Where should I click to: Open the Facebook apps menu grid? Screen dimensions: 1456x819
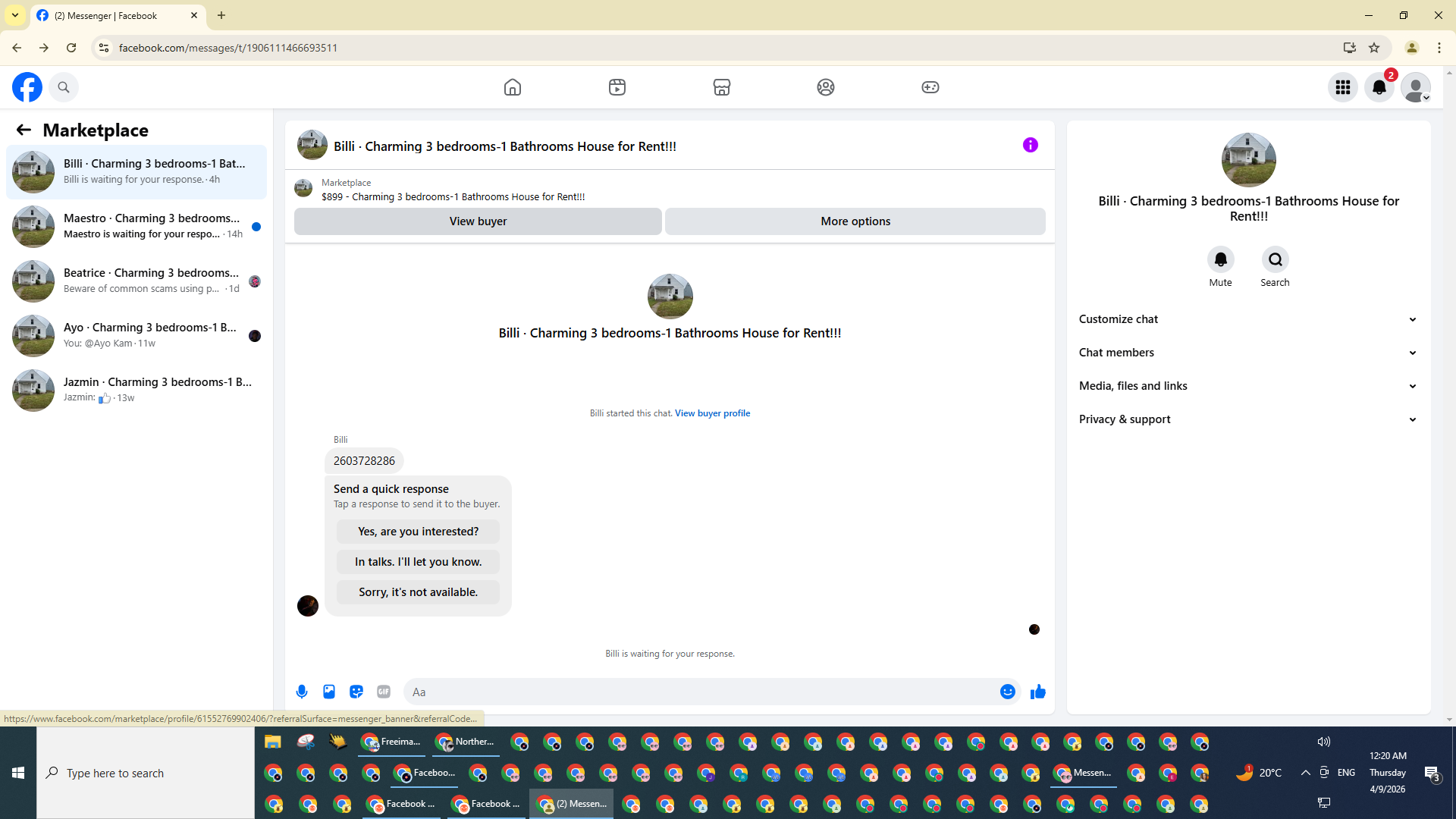pyautogui.click(x=1343, y=87)
